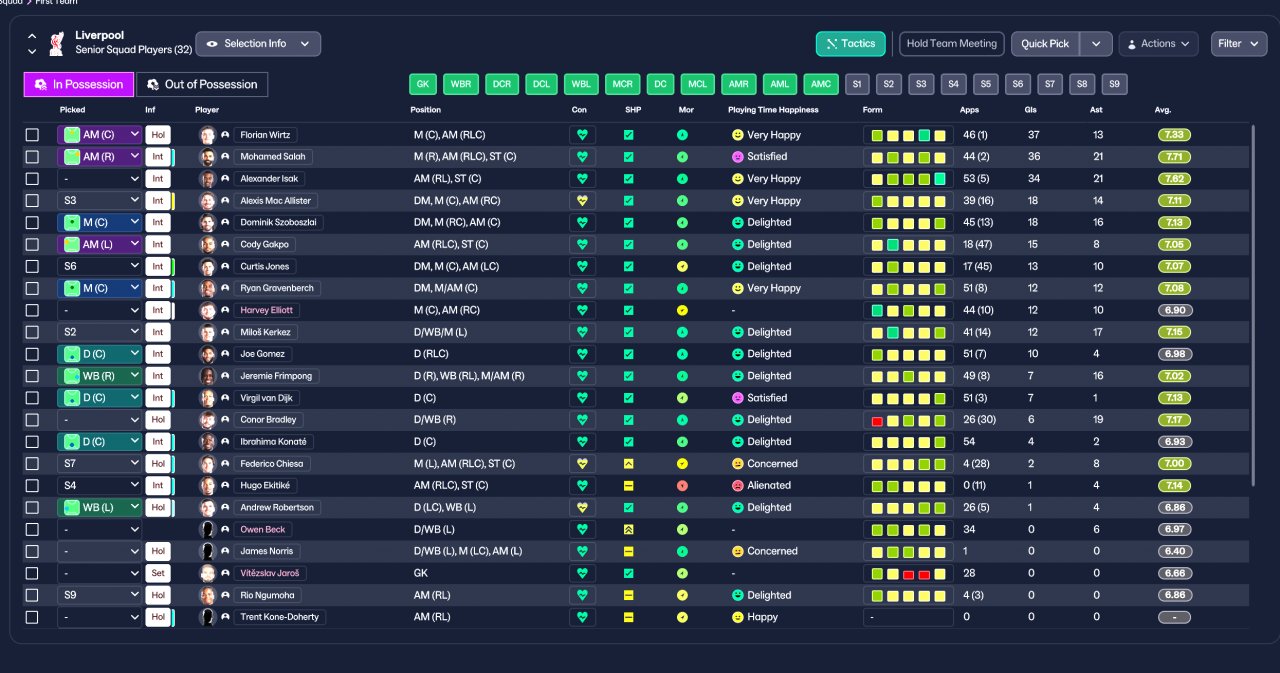The image size is (1280, 673).
Task: Click the squad list vertical scrollbar
Action: coord(1252,305)
